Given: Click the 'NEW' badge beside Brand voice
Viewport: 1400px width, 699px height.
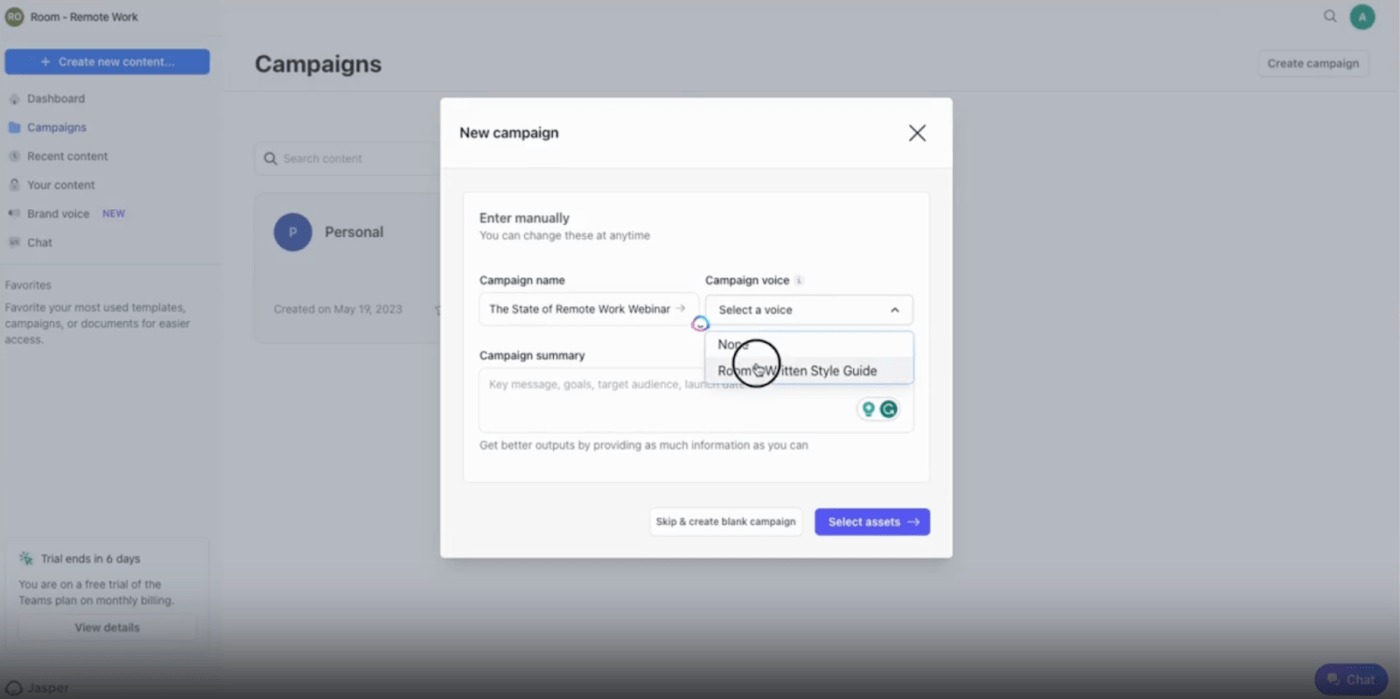Looking at the screenshot, I should [114, 214].
